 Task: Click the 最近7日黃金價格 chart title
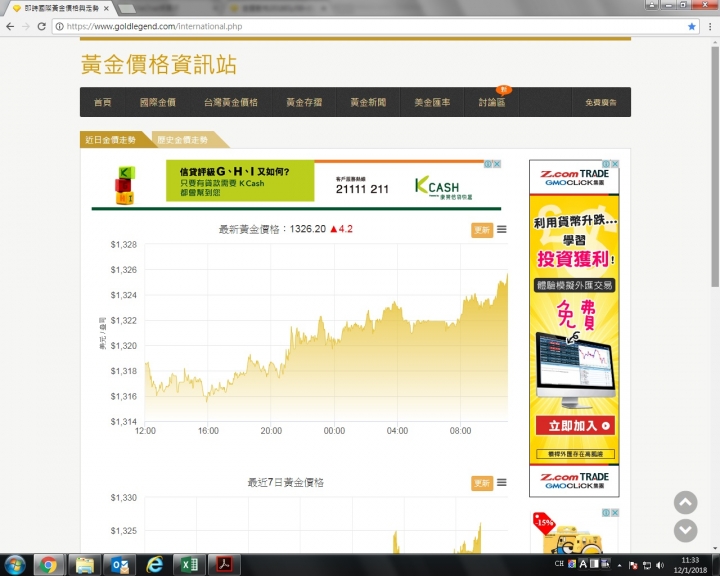tap(286, 482)
